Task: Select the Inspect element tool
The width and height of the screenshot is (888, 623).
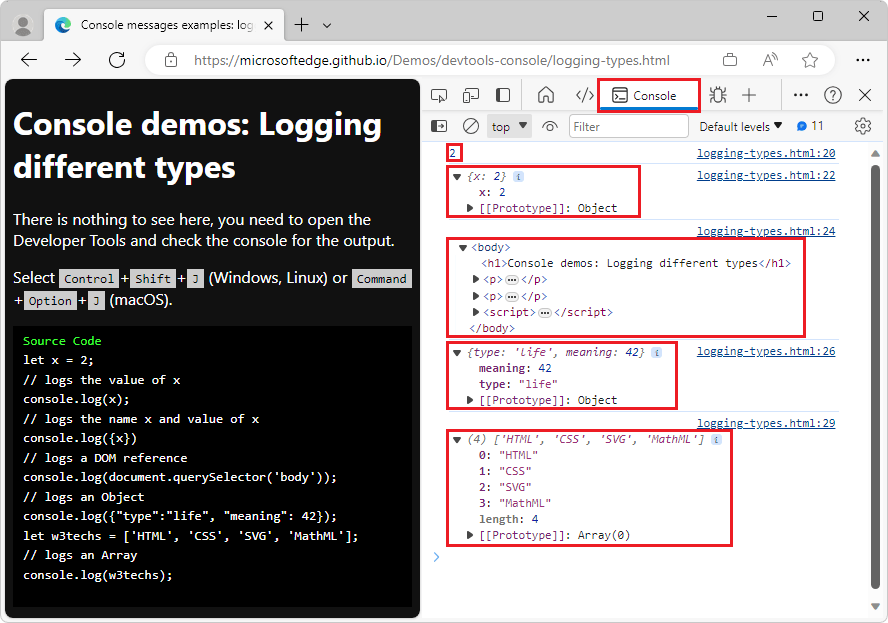Action: pos(440,94)
